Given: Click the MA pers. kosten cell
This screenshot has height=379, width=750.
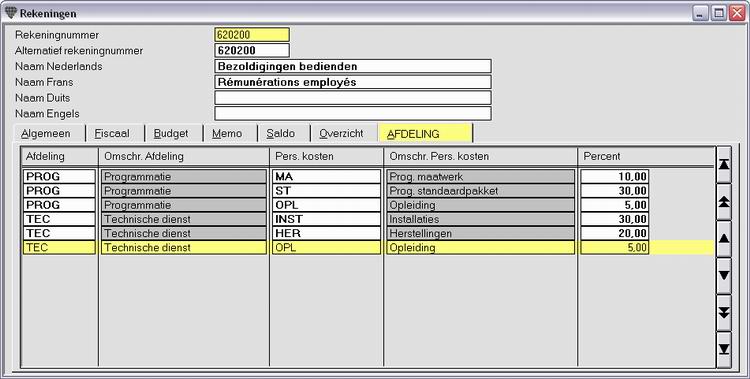Looking at the screenshot, I should pyautogui.click(x=327, y=176).
